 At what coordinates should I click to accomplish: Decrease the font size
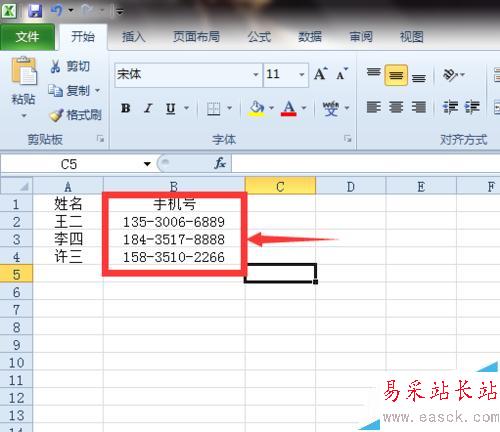click(x=342, y=74)
